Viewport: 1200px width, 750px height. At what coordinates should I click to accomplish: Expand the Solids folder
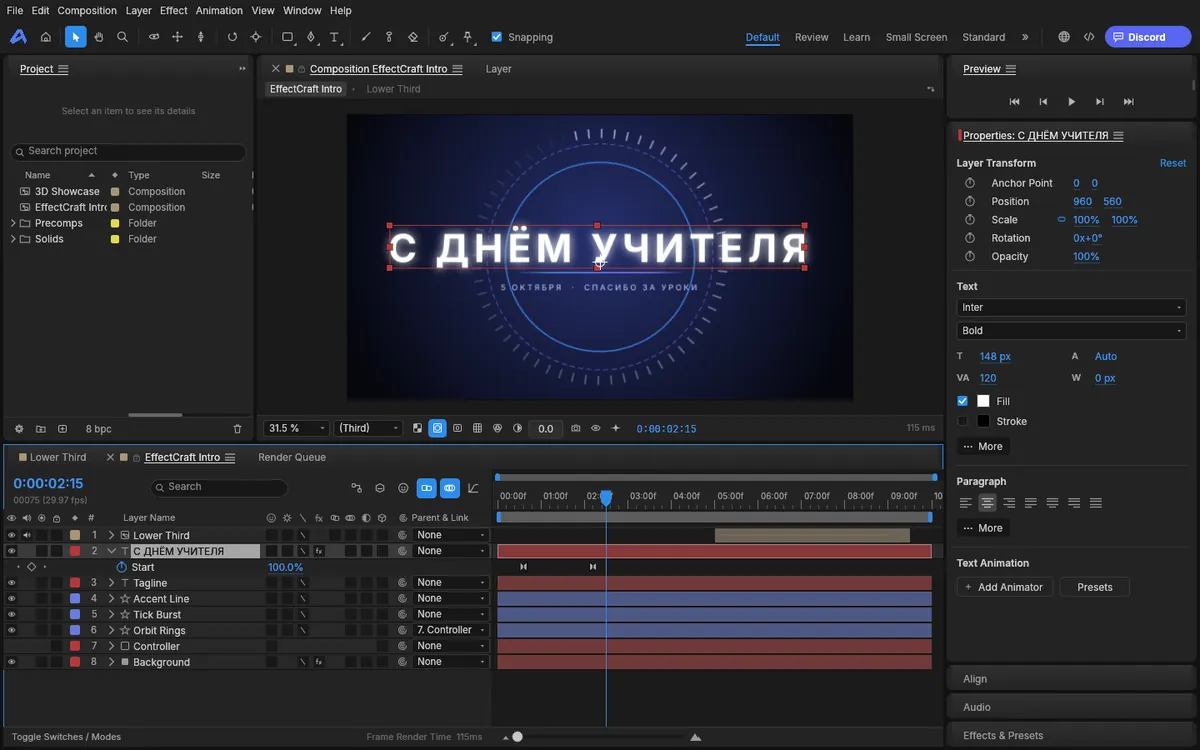pyautogui.click(x=13, y=239)
